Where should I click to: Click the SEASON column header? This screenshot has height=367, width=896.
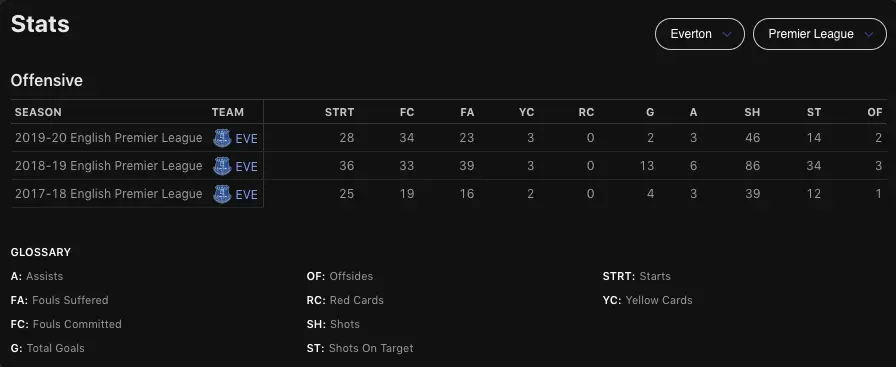(38, 113)
